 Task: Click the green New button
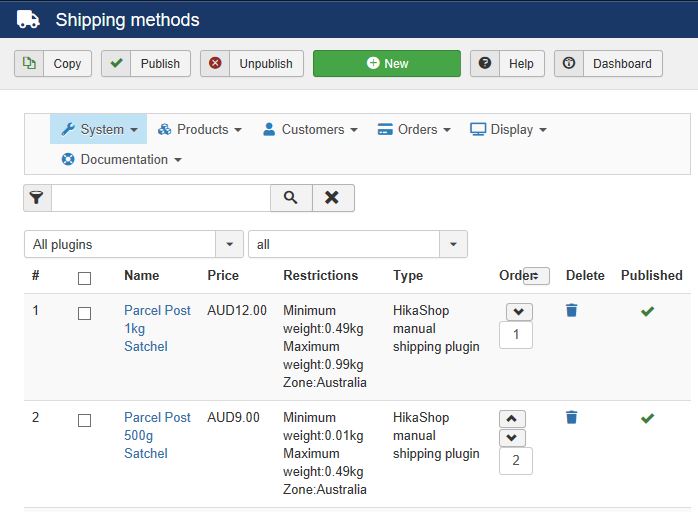[386, 63]
